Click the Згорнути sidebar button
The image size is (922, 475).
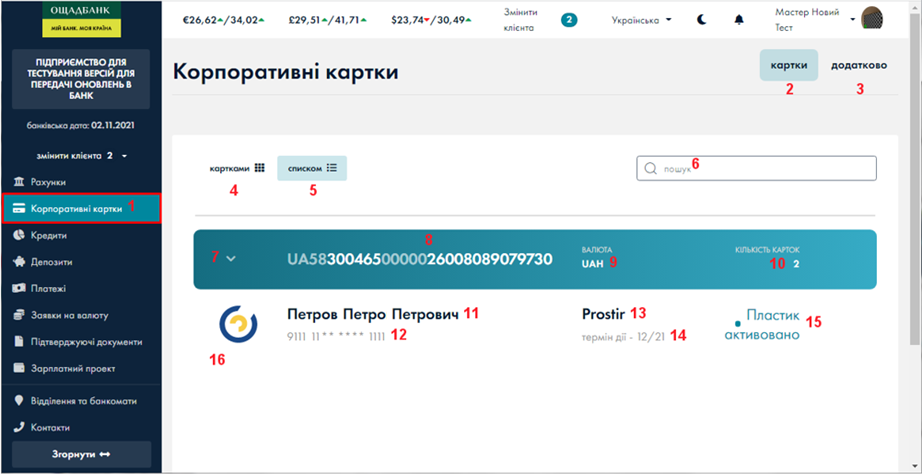pos(81,454)
